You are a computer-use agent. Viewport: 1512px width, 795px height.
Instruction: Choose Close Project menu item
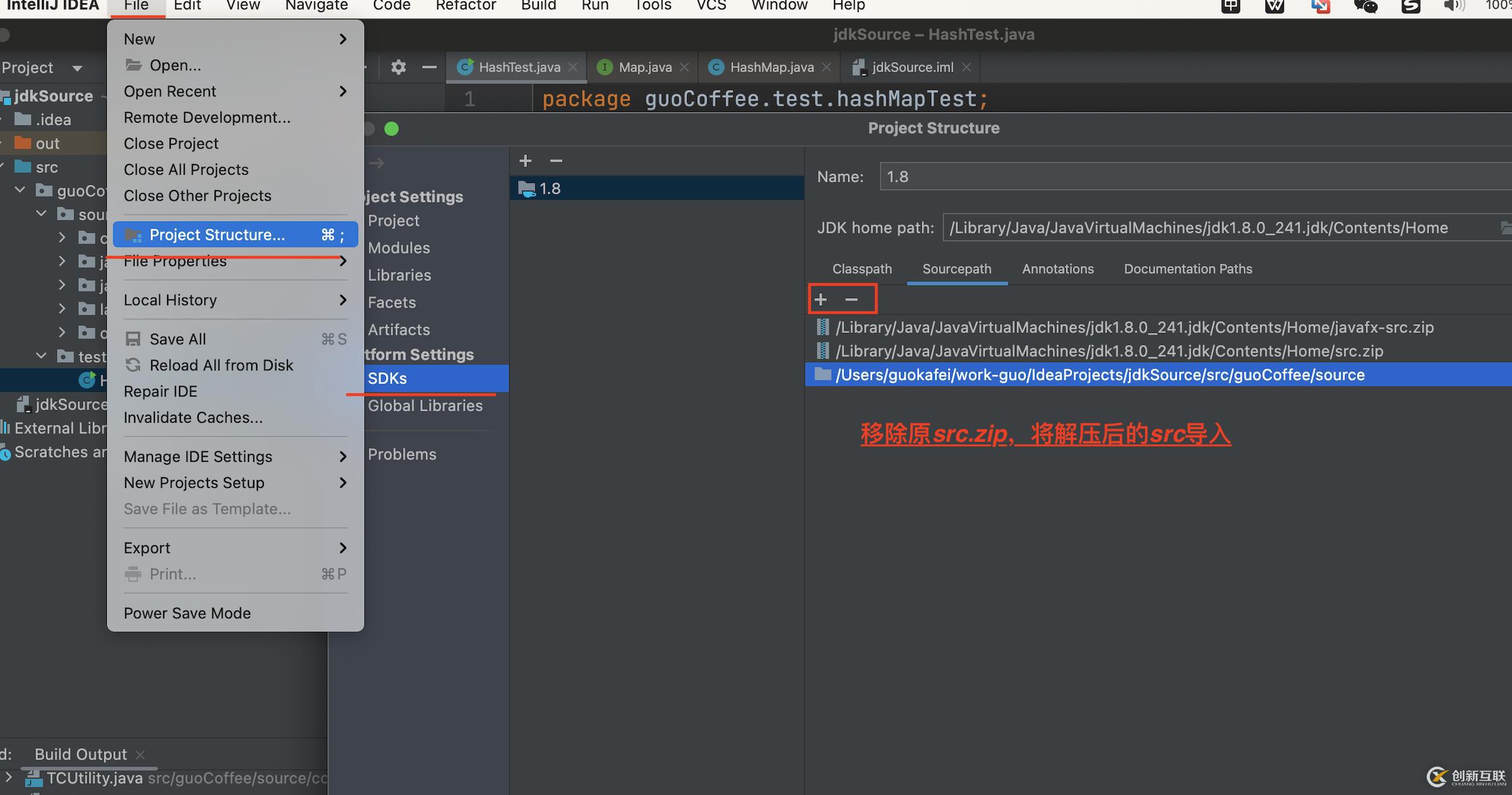tap(235, 144)
